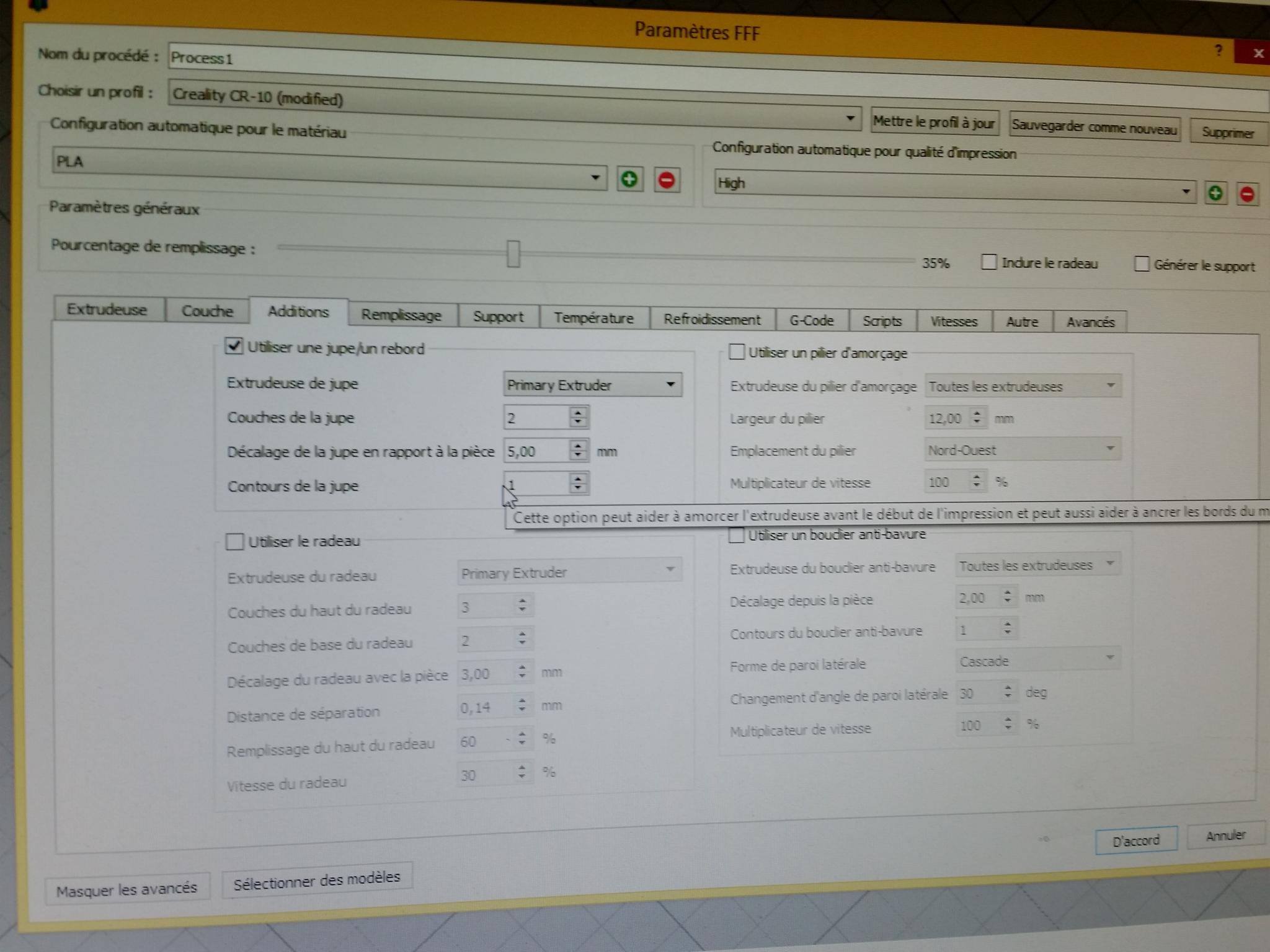Switch to the Température tab
Viewport: 1270px width, 952px height.
tap(593, 317)
